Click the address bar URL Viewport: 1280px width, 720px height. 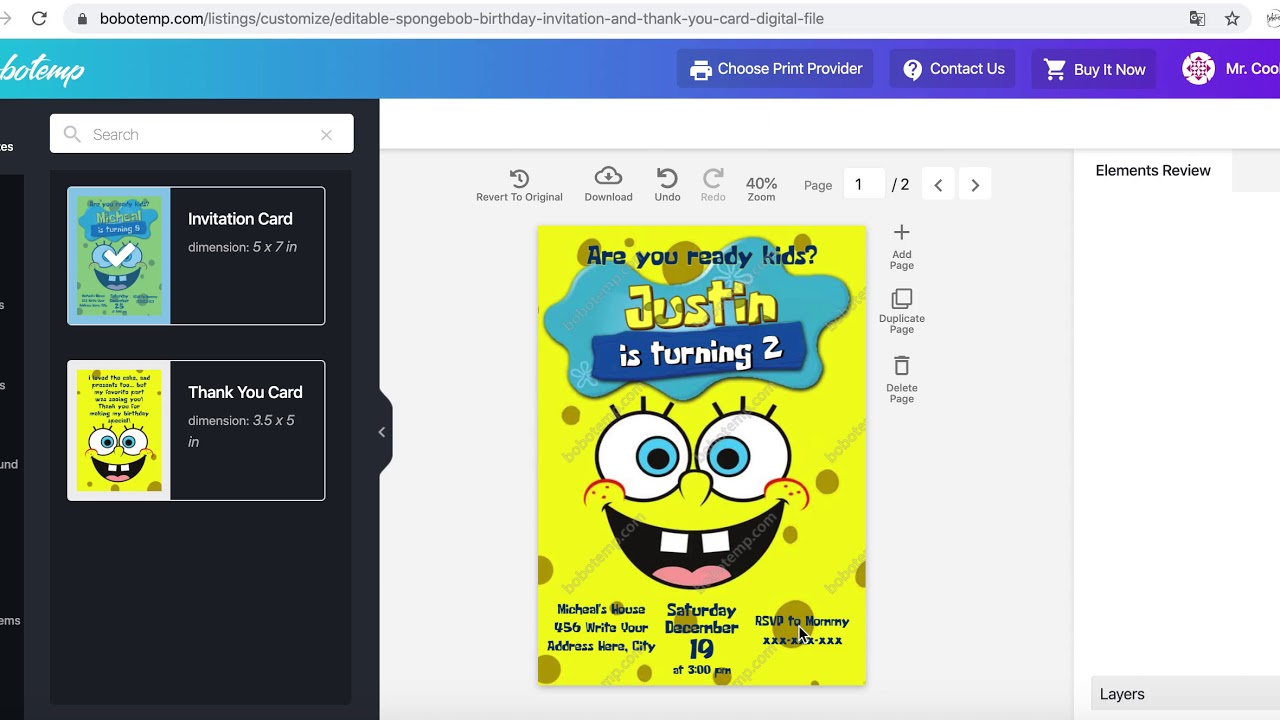pos(462,18)
